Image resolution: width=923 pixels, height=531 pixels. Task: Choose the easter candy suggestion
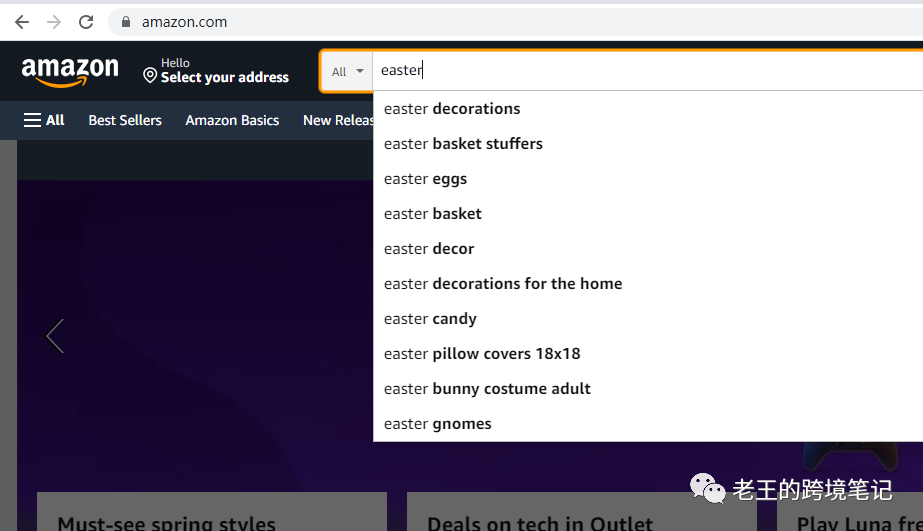(x=648, y=319)
